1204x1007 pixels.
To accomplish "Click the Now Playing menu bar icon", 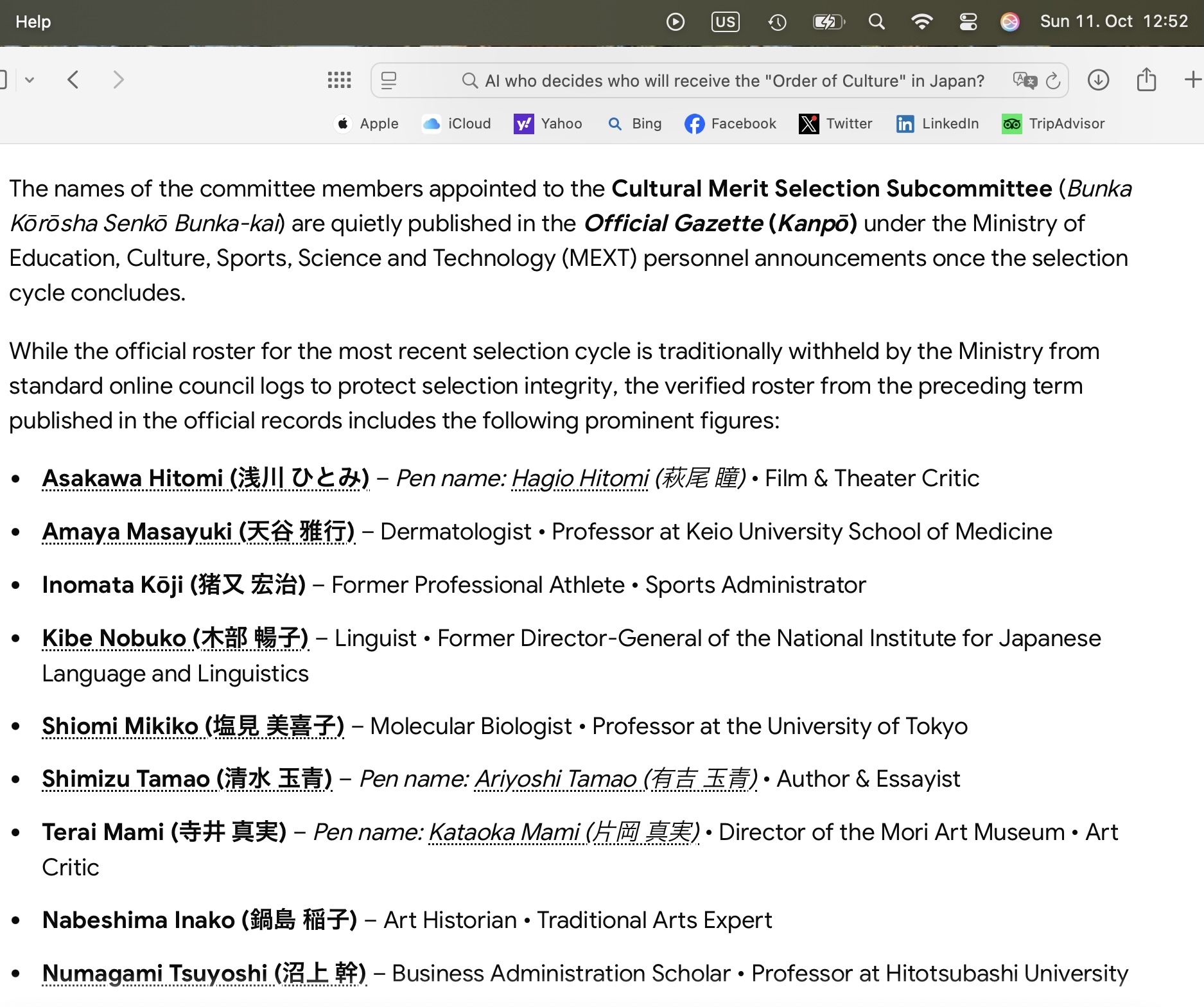I will click(x=676, y=22).
